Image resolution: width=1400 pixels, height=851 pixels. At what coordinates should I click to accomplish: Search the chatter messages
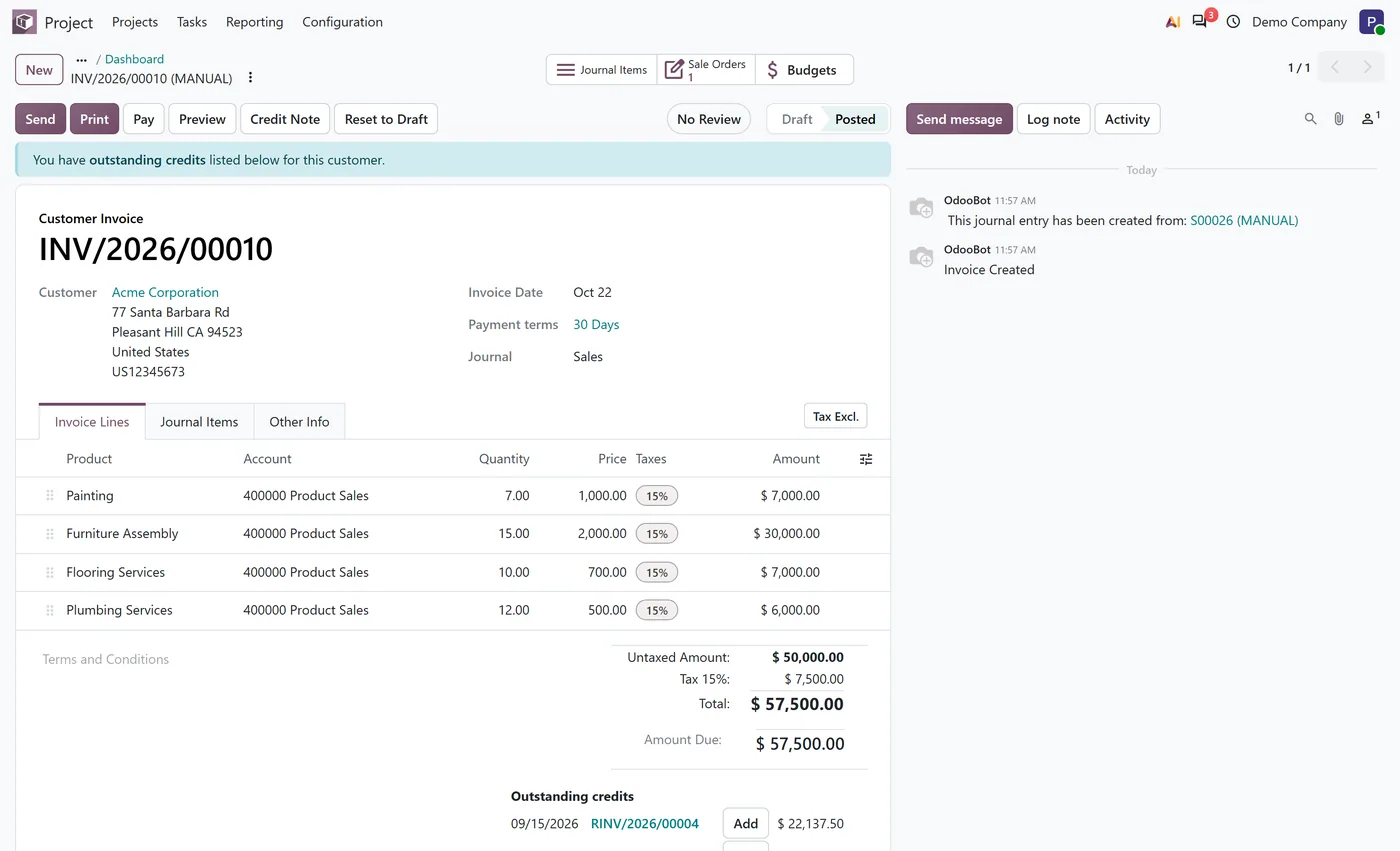[1310, 119]
